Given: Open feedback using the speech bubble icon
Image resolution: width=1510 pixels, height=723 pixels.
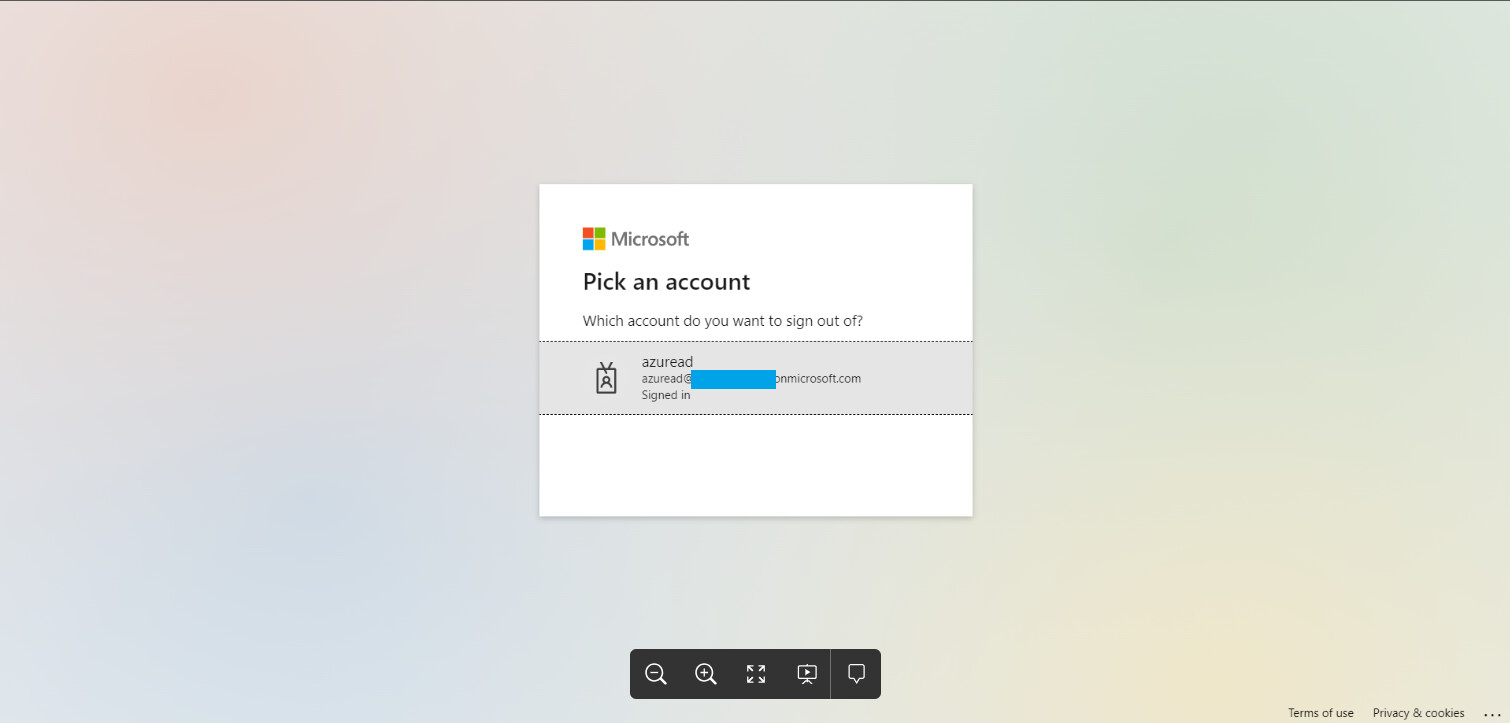Looking at the screenshot, I should point(856,673).
